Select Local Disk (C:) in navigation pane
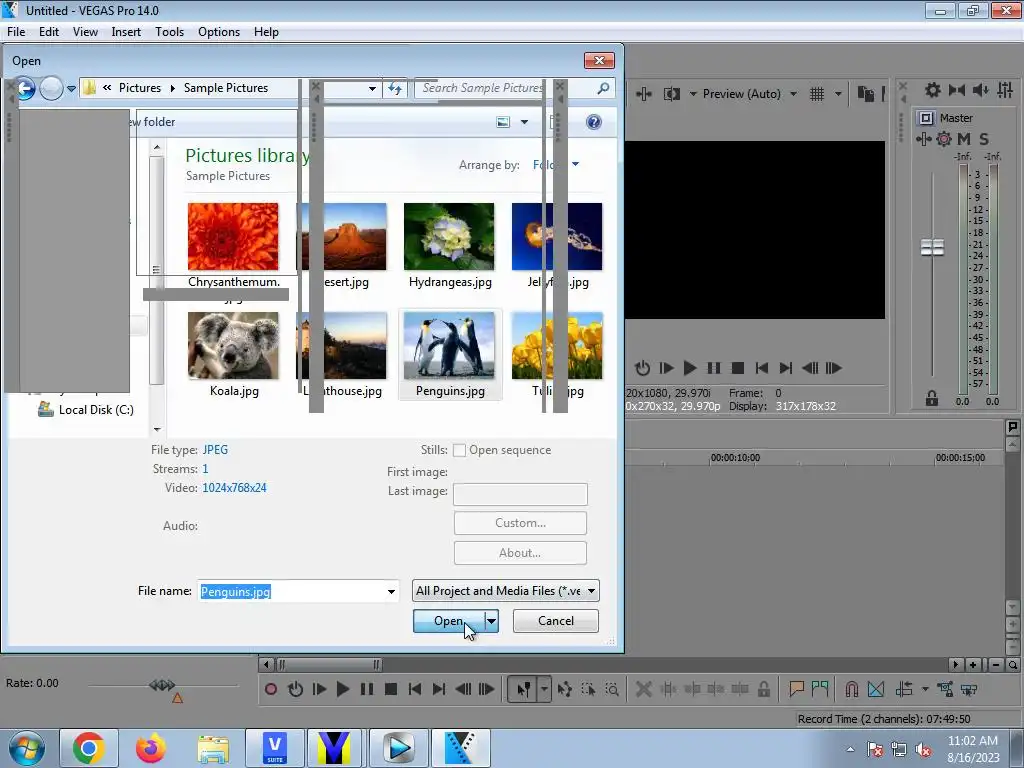The height and width of the screenshot is (768, 1024). [x=86, y=410]
